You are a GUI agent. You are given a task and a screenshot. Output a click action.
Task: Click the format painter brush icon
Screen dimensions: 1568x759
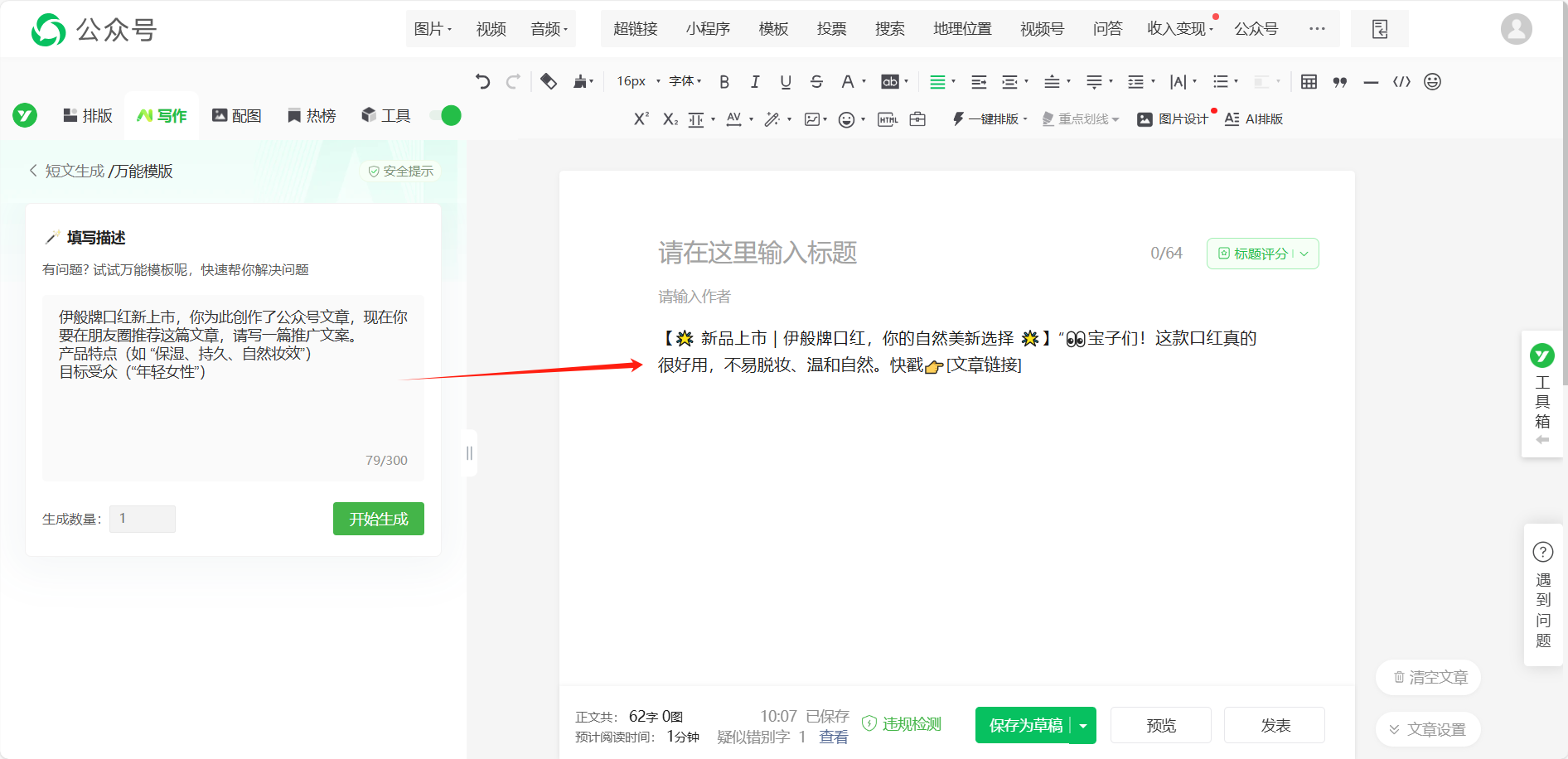[580, 81]
